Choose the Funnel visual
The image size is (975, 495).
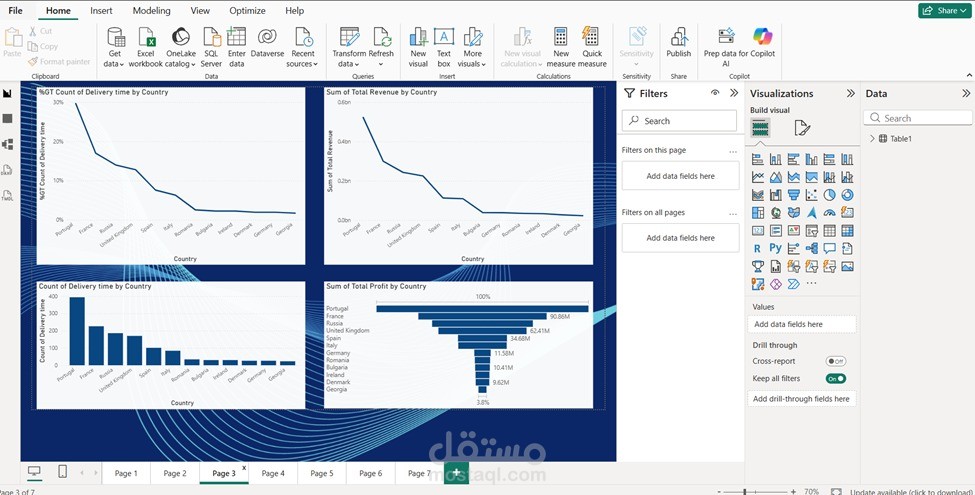pos(793,195)
